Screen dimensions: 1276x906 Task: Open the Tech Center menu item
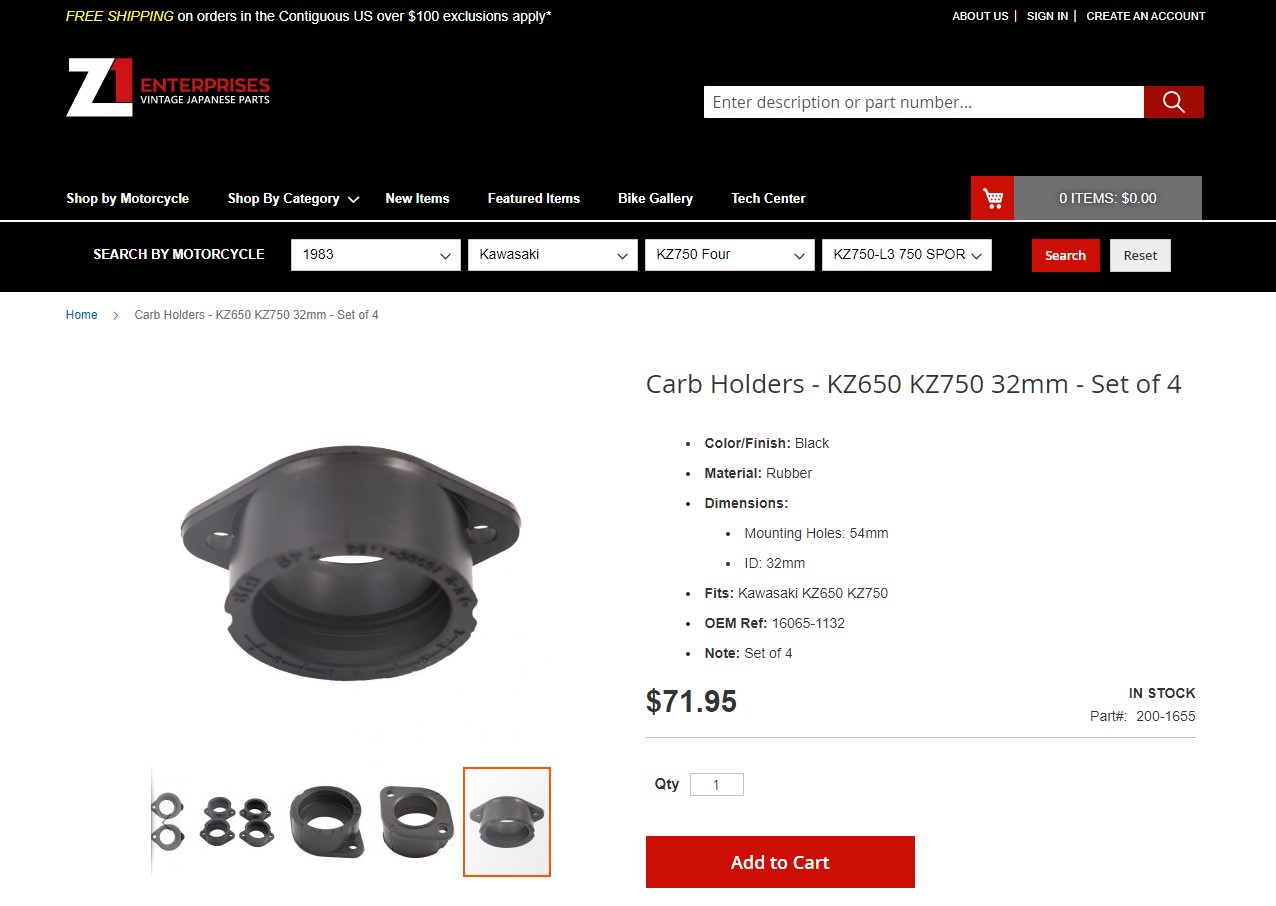click(768, 198)
